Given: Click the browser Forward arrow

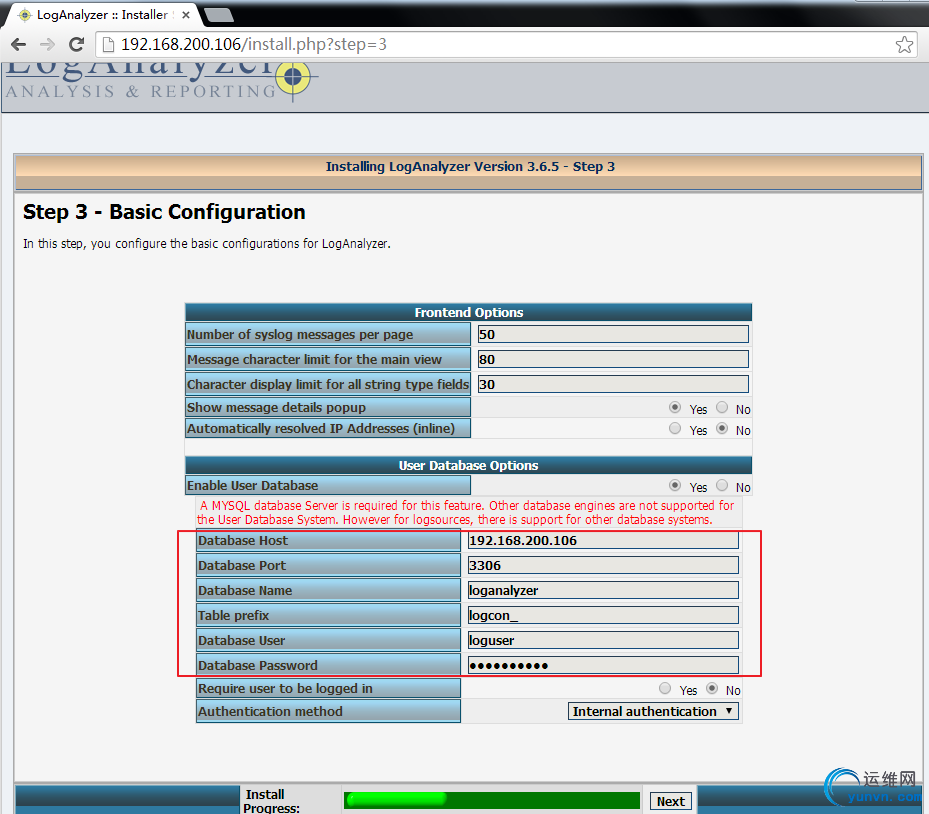Looking at the screenshot, I should [x=47, y=44].
